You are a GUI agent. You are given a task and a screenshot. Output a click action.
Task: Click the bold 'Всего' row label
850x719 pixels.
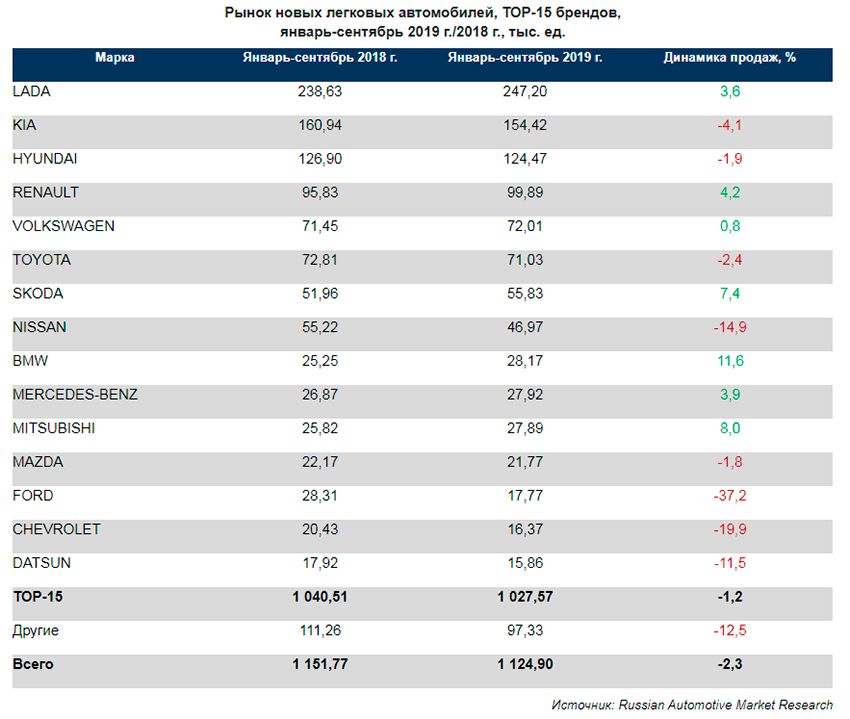tap(33, 664)
